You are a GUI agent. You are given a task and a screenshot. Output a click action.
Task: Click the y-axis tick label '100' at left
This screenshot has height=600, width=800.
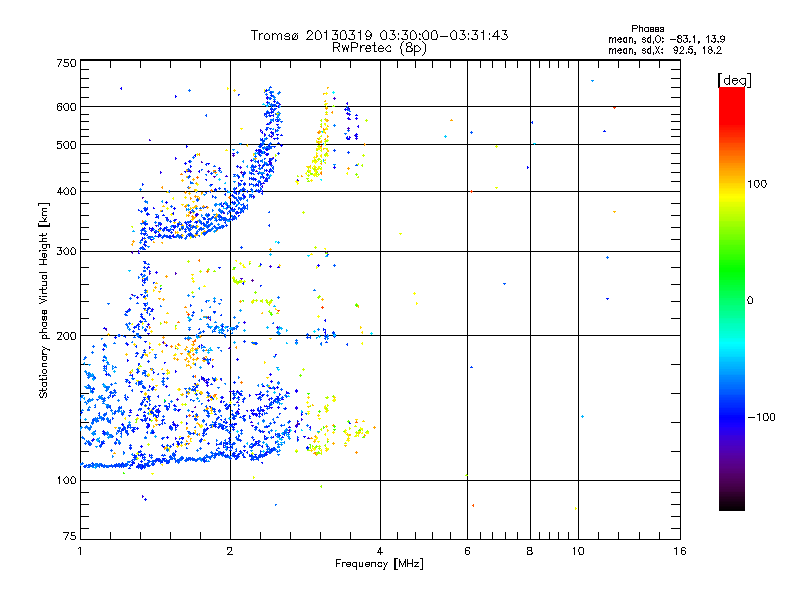pos(66,481)
